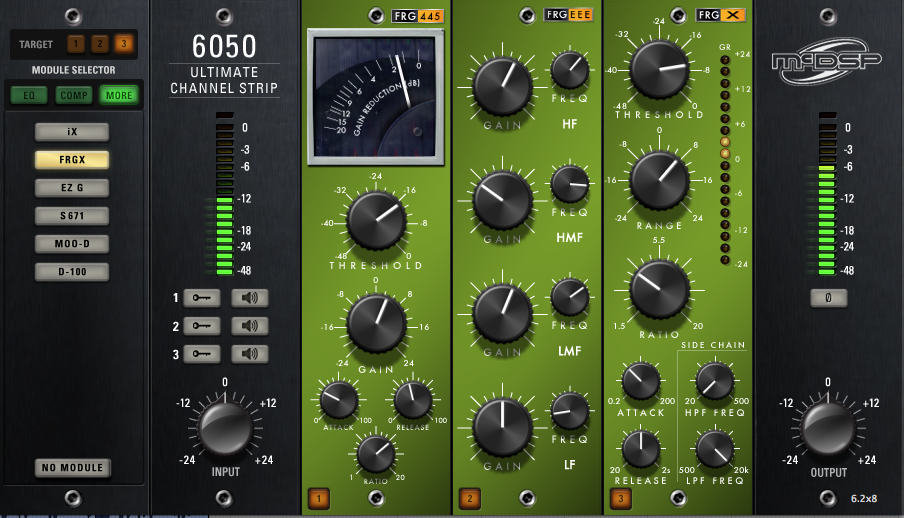The image size is (904, 518).
Task: Choose the MOO-D module
Action: (x=72, y=243)
